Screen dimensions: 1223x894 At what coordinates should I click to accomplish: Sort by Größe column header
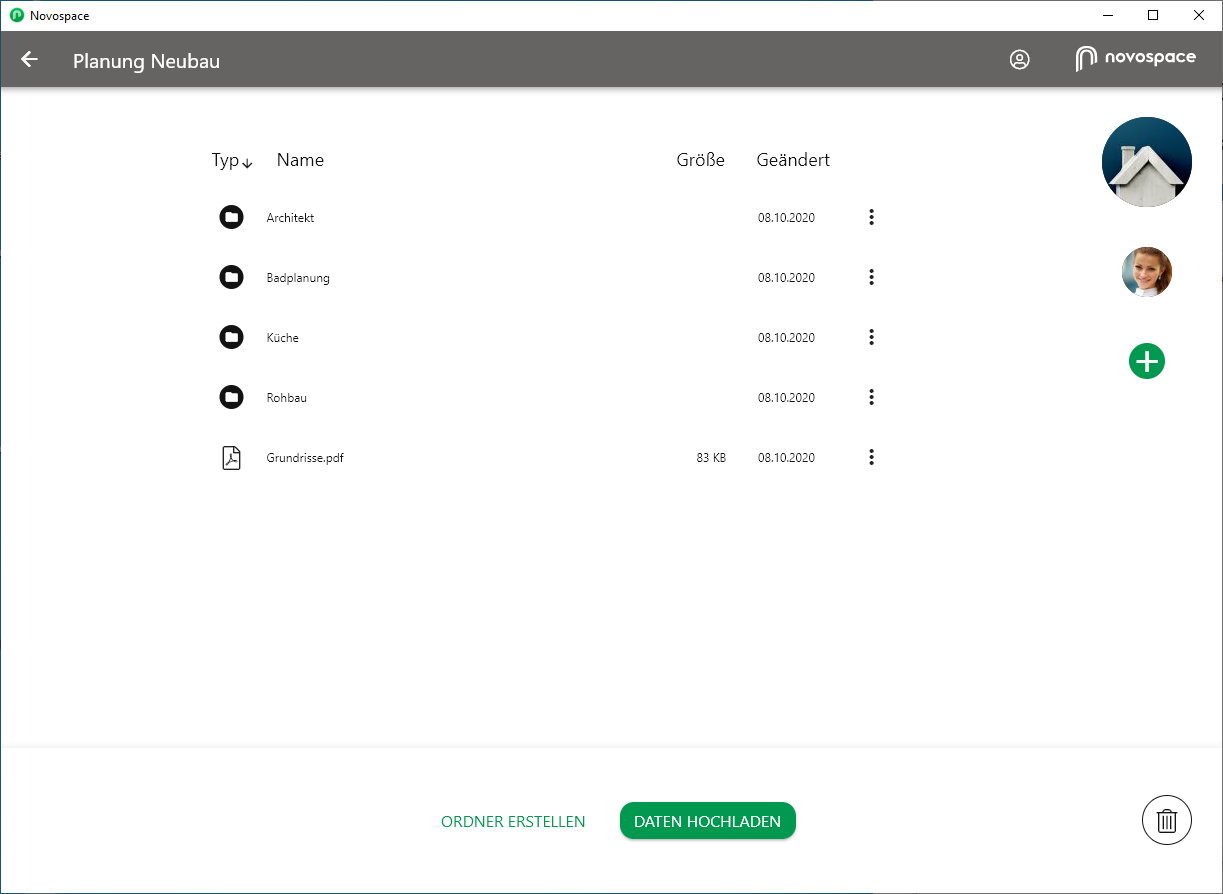701,160
